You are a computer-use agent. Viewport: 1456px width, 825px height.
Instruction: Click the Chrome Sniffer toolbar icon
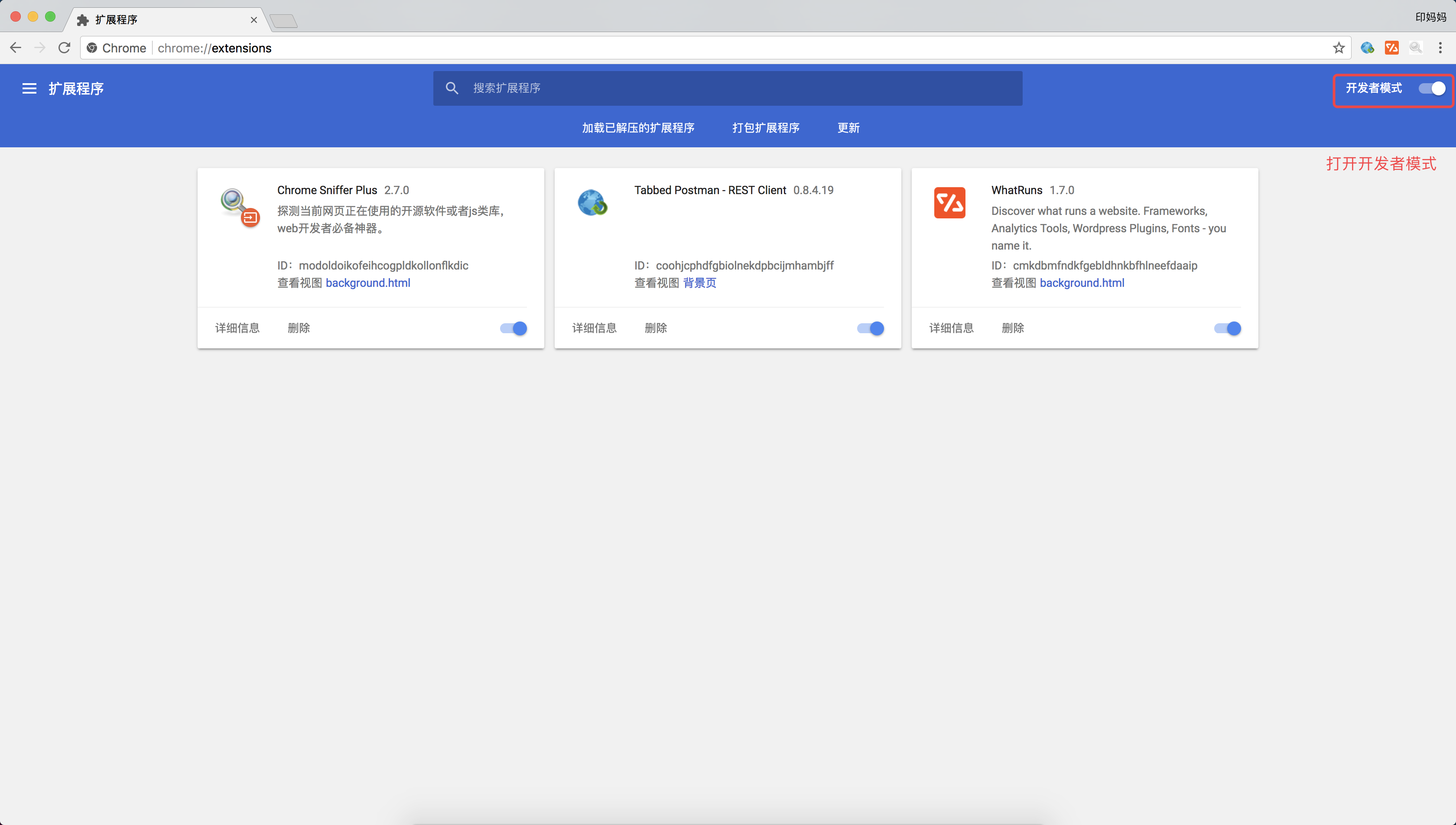point(1415,48)
